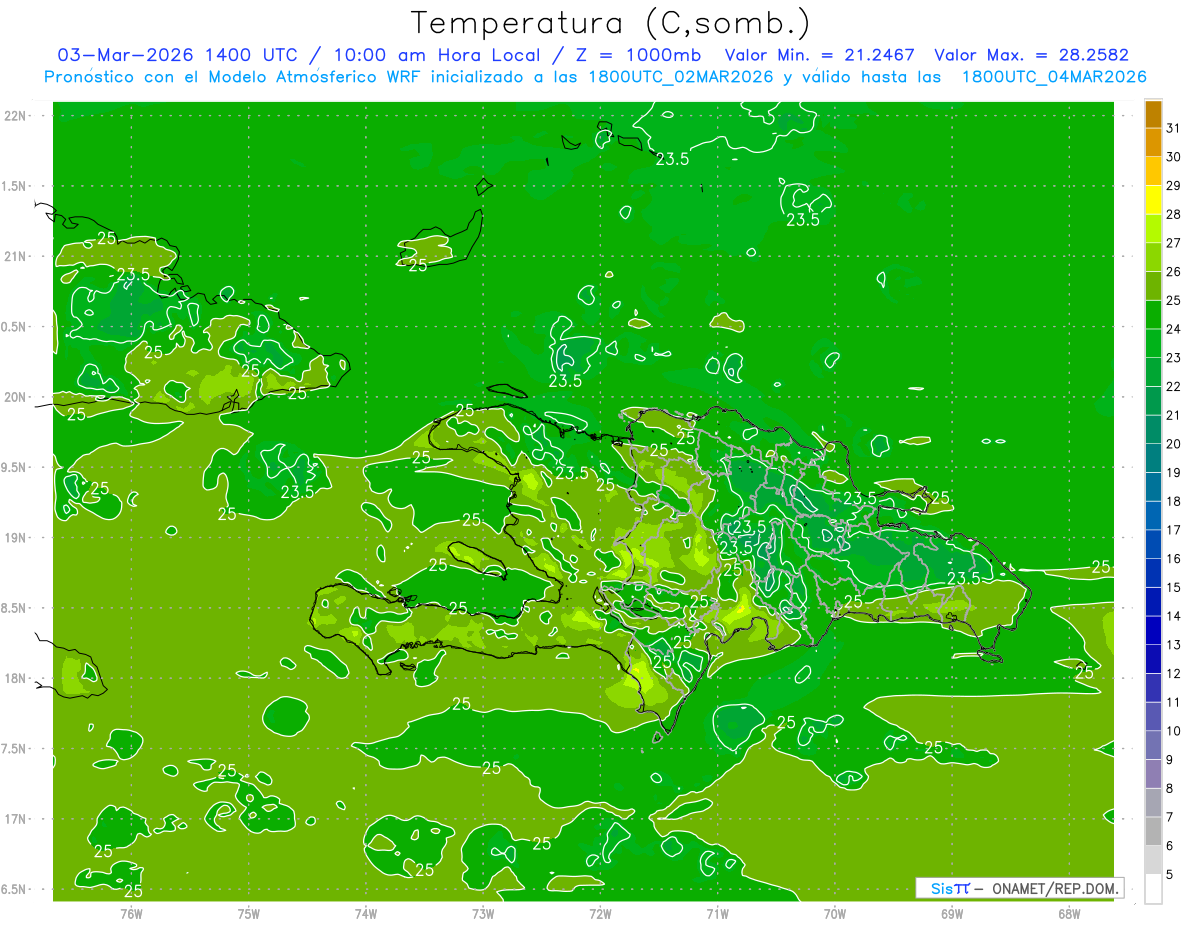Pick the legend color between 23 and 24
Screen dimensions: 1200x927
(1153, 343)
